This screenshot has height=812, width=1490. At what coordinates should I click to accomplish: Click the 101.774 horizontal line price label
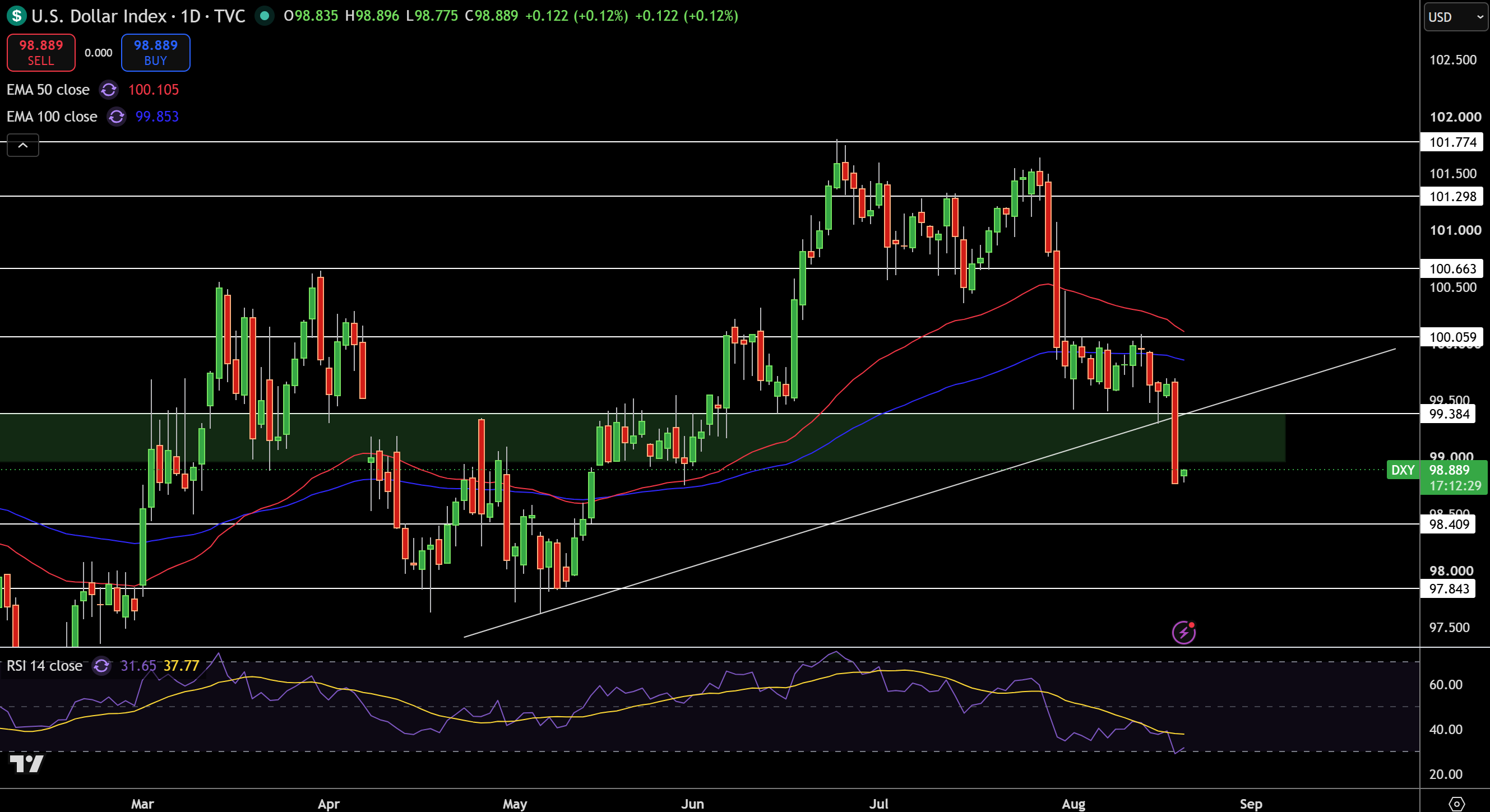(x=1452, y=142)
